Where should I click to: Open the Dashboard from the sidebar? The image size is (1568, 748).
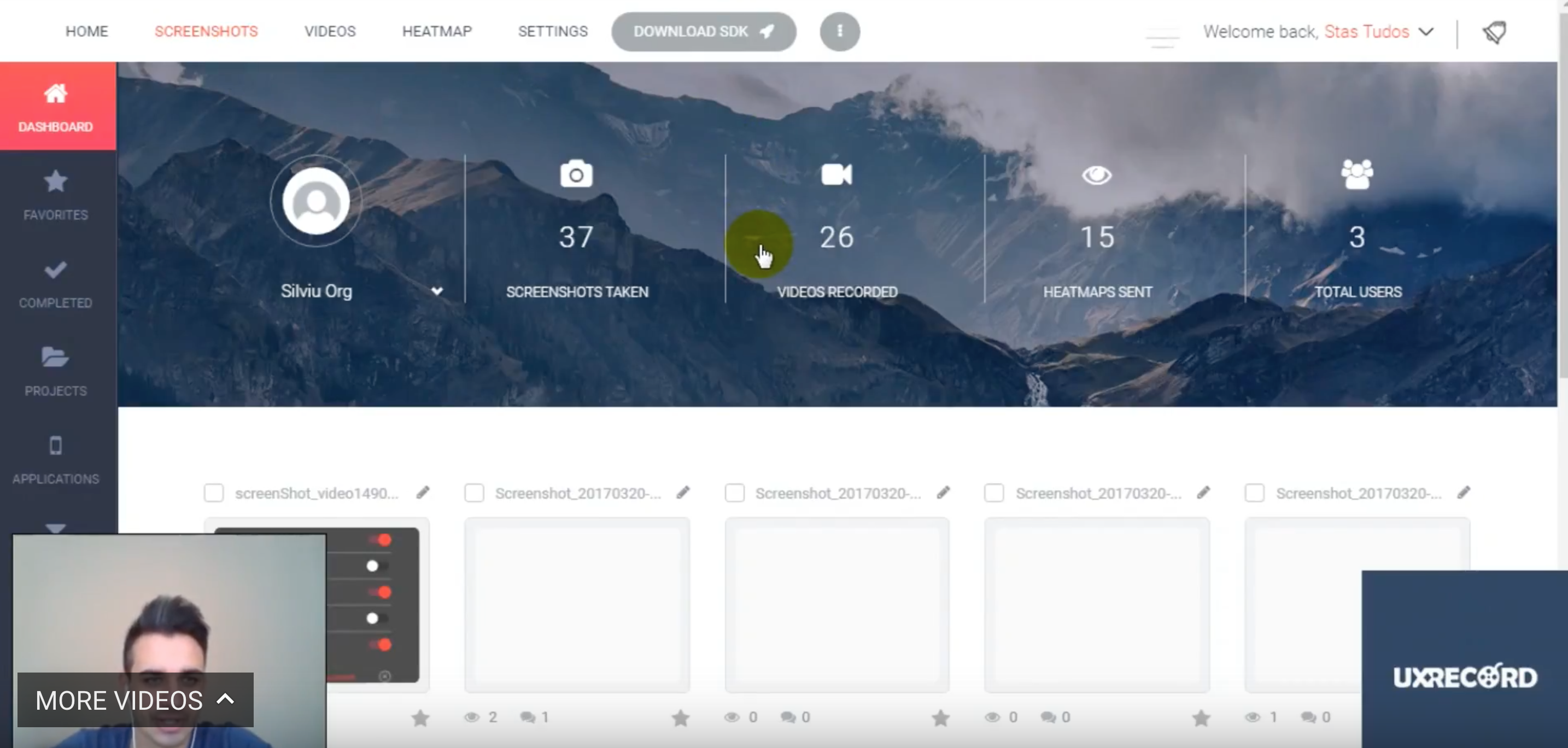point(56,107)
